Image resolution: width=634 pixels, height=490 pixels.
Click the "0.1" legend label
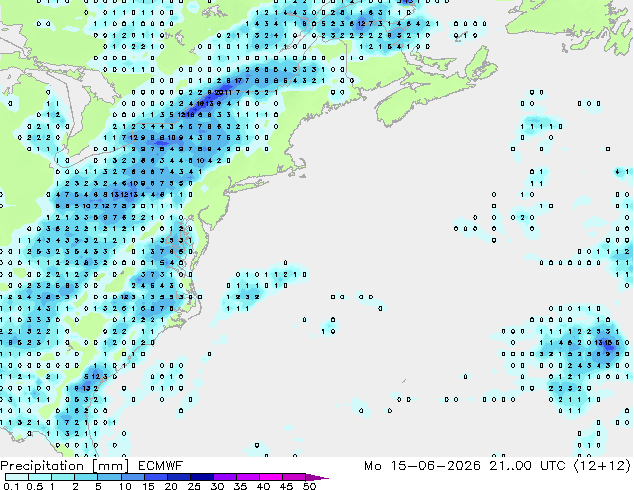(x=11, y=486)
